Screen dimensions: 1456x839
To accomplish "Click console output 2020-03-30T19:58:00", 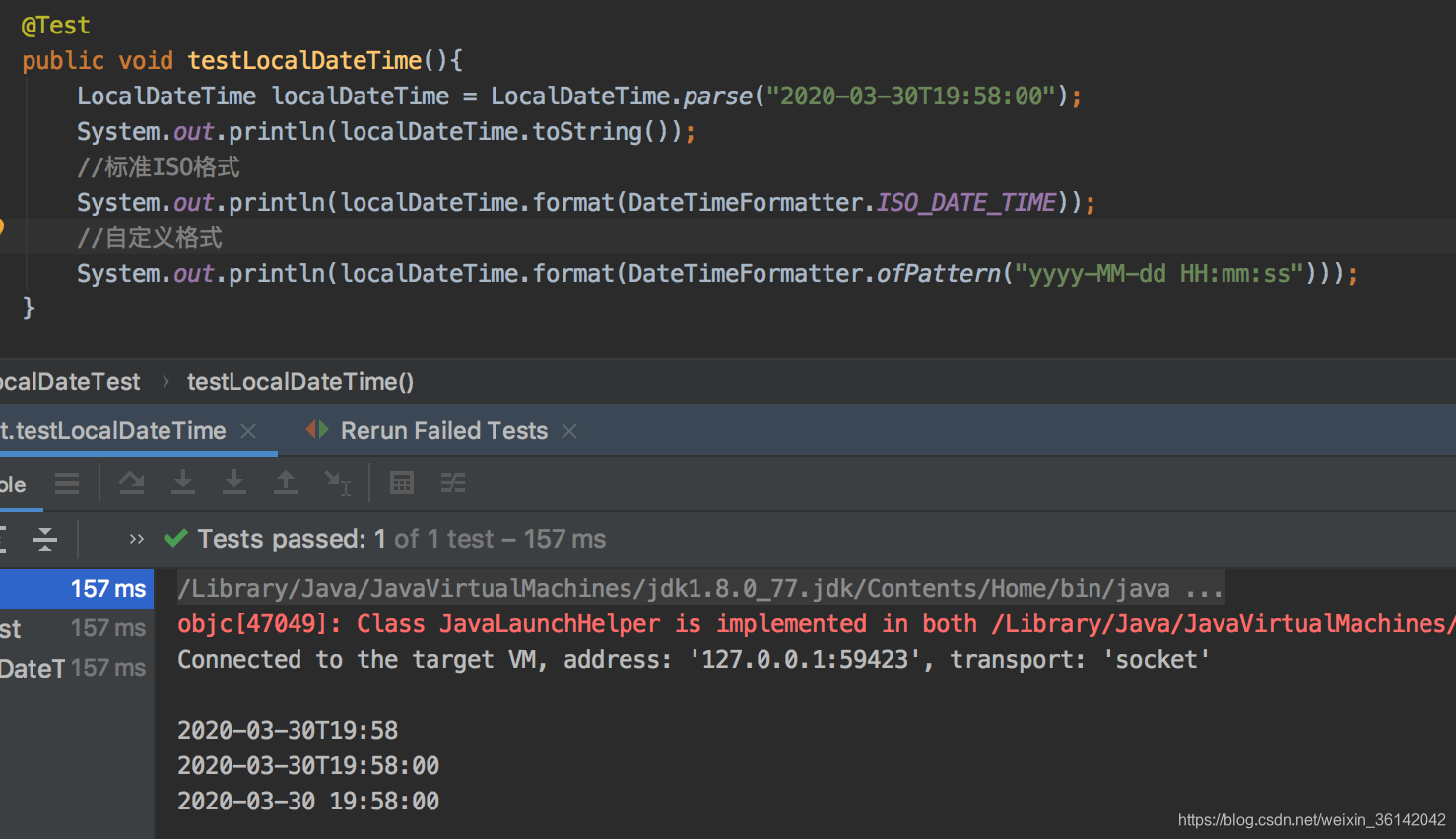I will (x=308, y=766).
